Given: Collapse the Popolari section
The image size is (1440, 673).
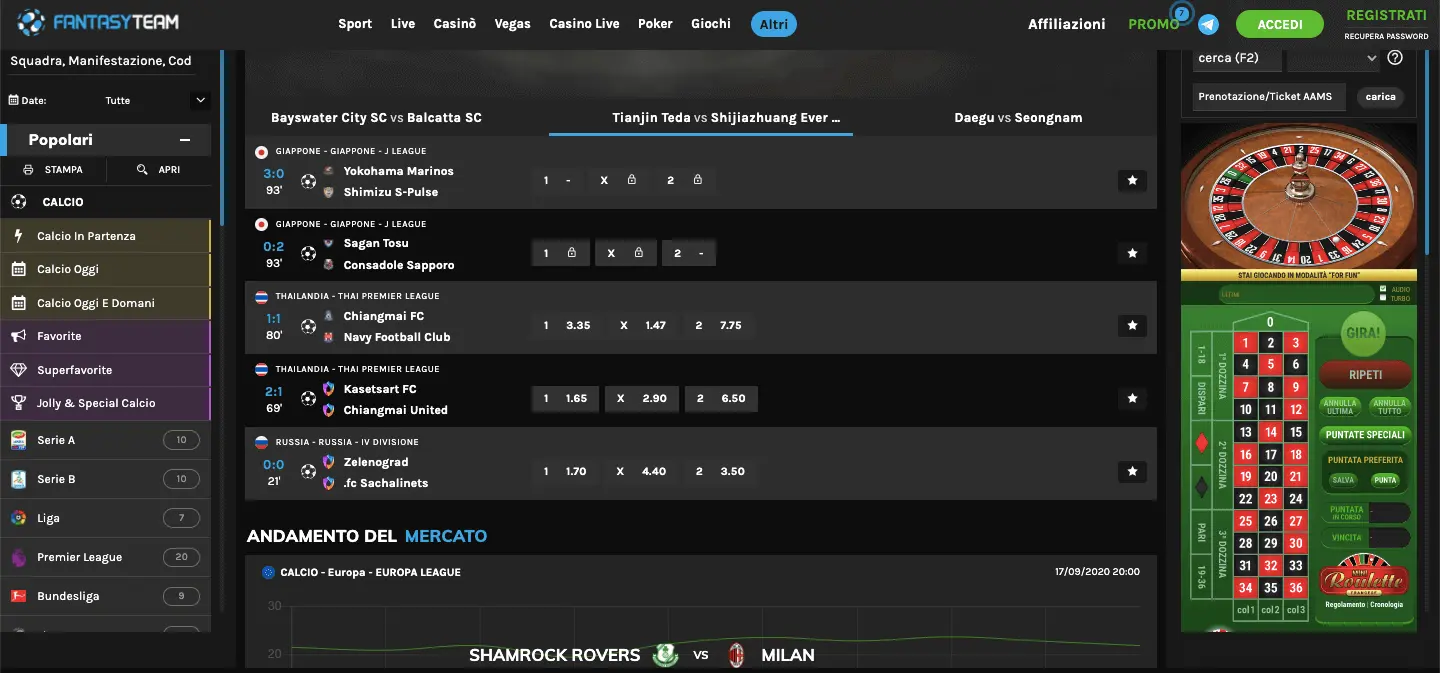Looking at the screenshot, I should [185, 141].
